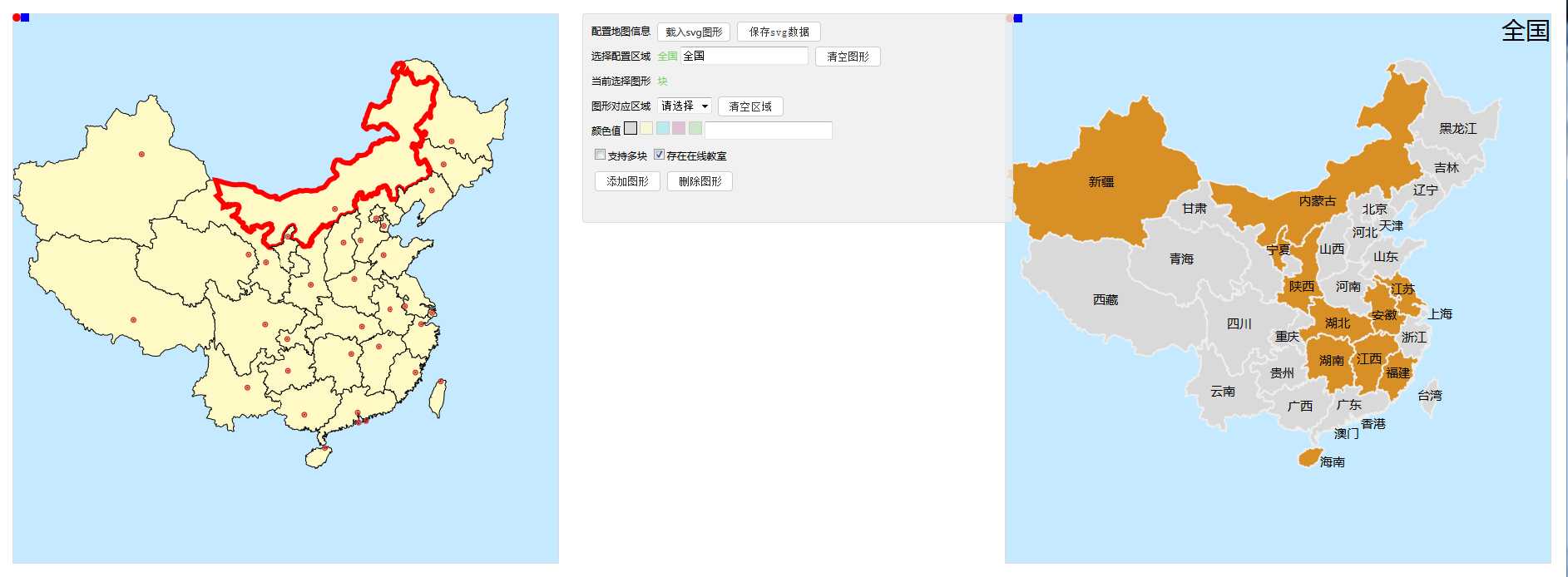
Task: Open the 请选择 region dropdown
Action: [684, 106]
